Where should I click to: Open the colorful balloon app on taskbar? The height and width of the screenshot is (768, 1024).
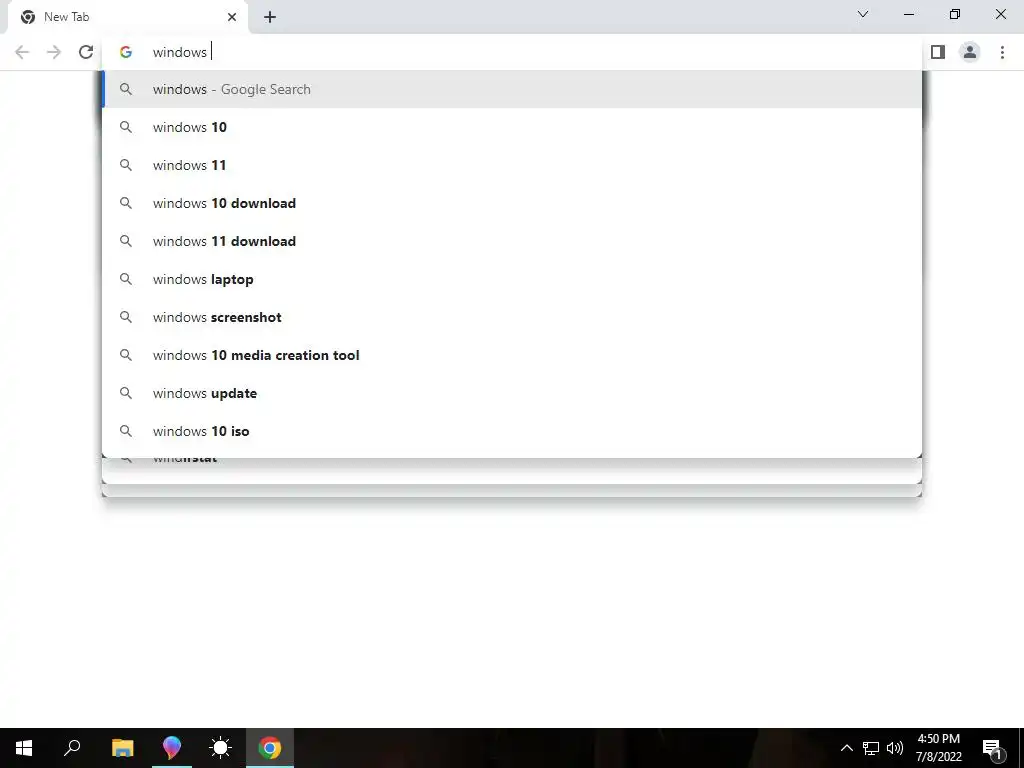[172, 748]
